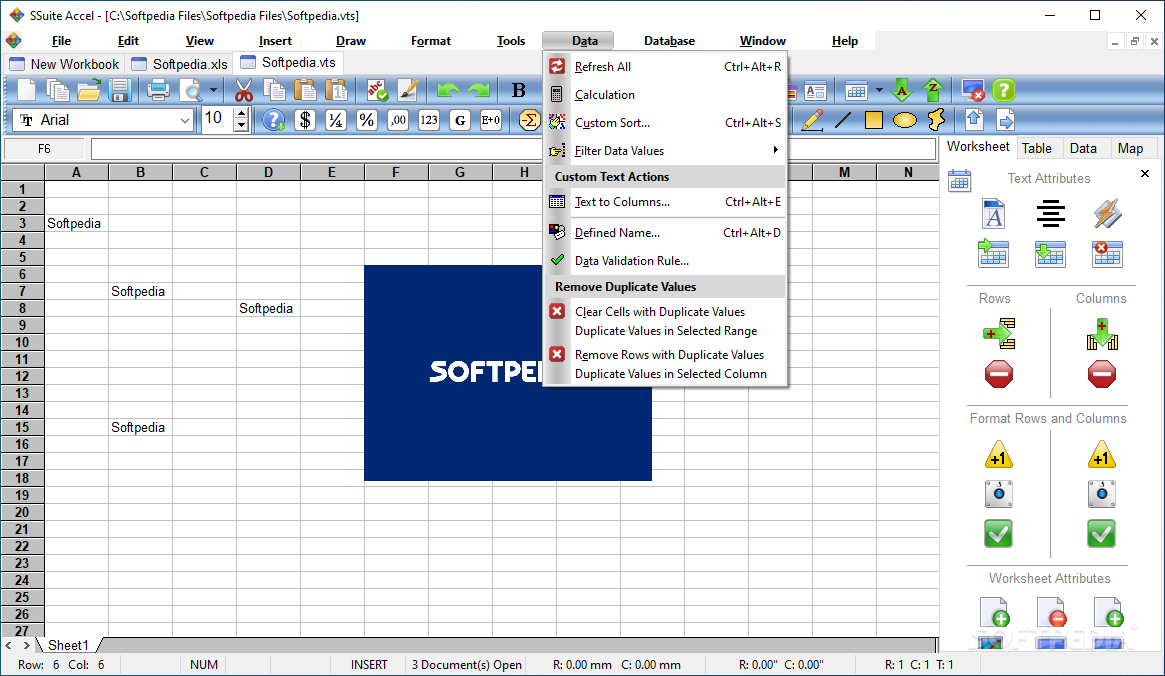Click the decimal ,00 format icon
The image size is (1165, 676).
tap(397, 120)
